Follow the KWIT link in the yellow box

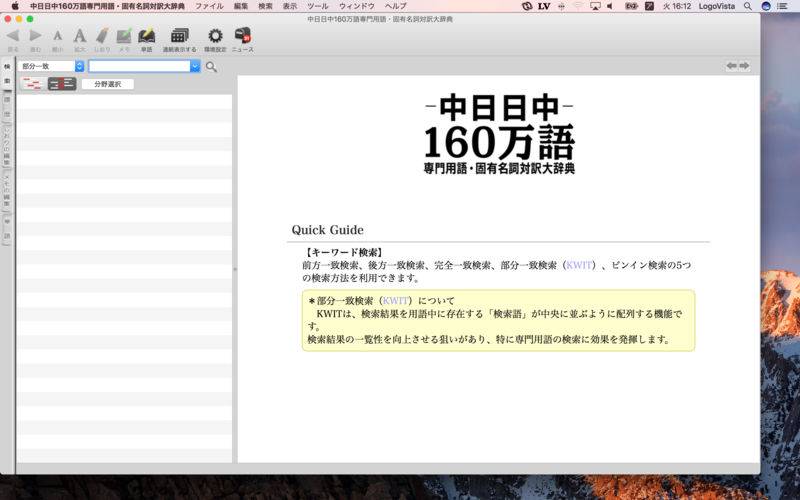[x=395, y=301]
